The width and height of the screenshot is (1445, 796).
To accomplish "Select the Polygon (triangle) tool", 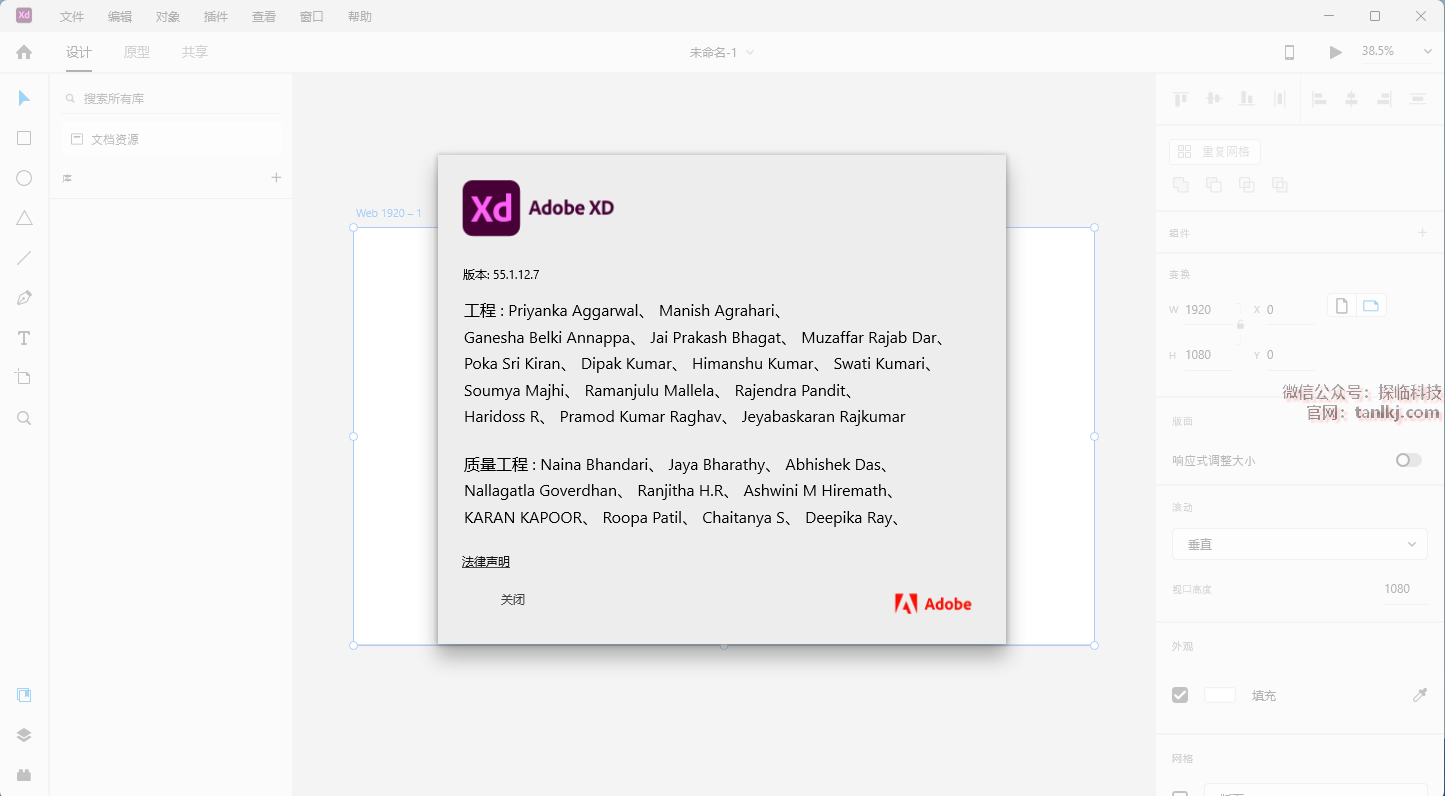I will pyautogui.click(x=24, y=218).
